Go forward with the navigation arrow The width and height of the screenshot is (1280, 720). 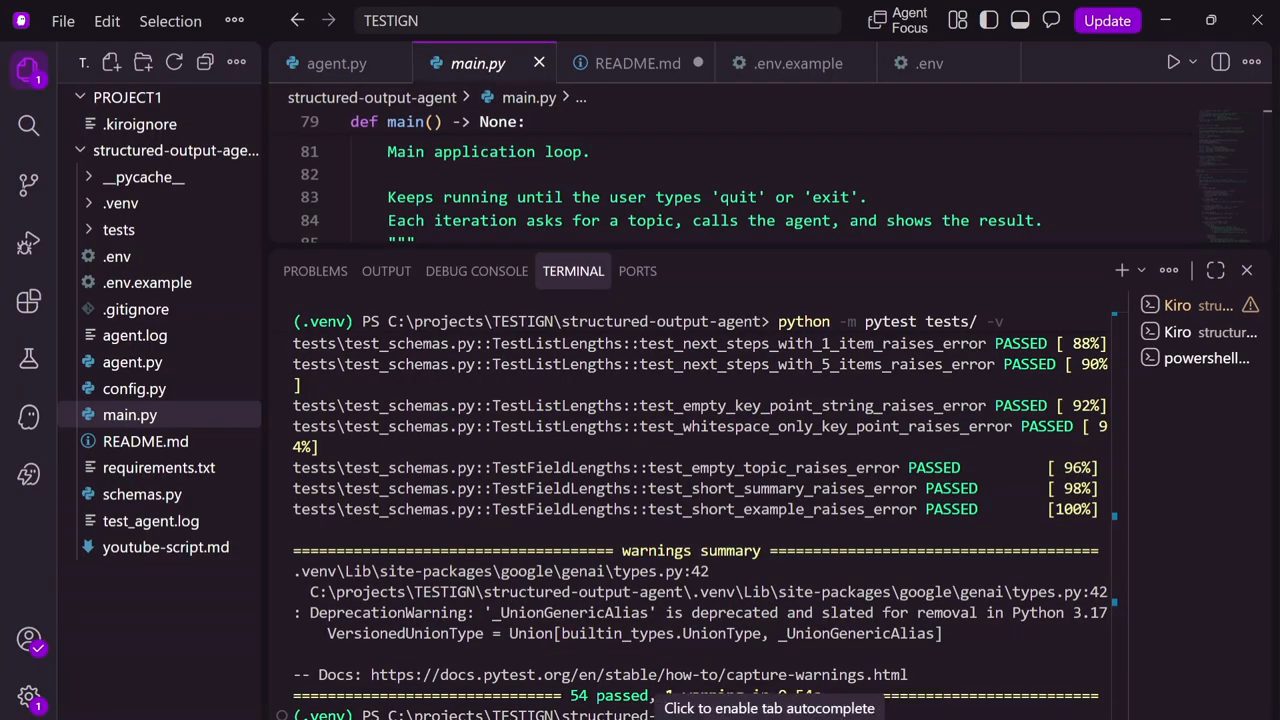click(x=329, y=20)
